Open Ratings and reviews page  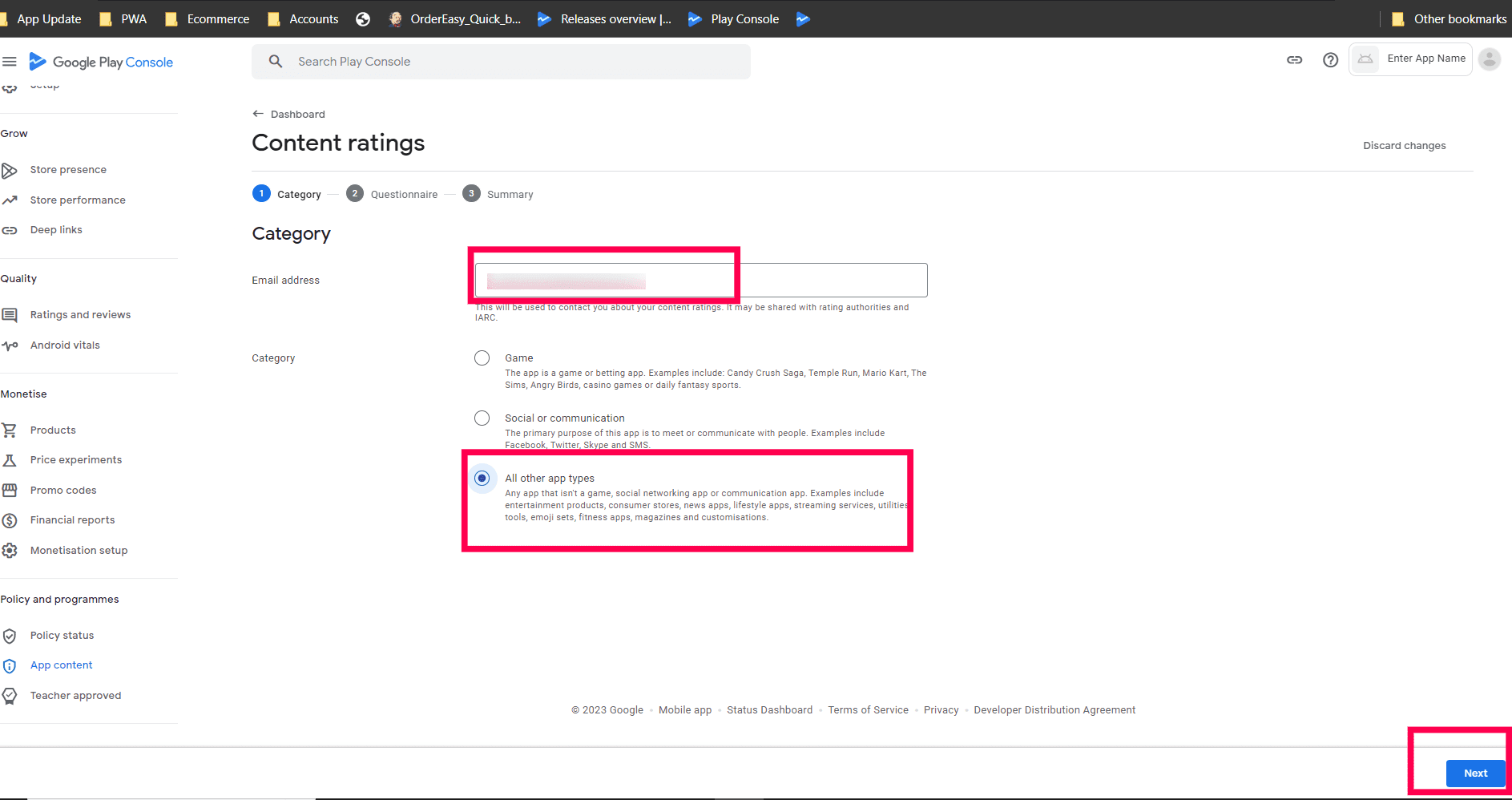(80, 315)
